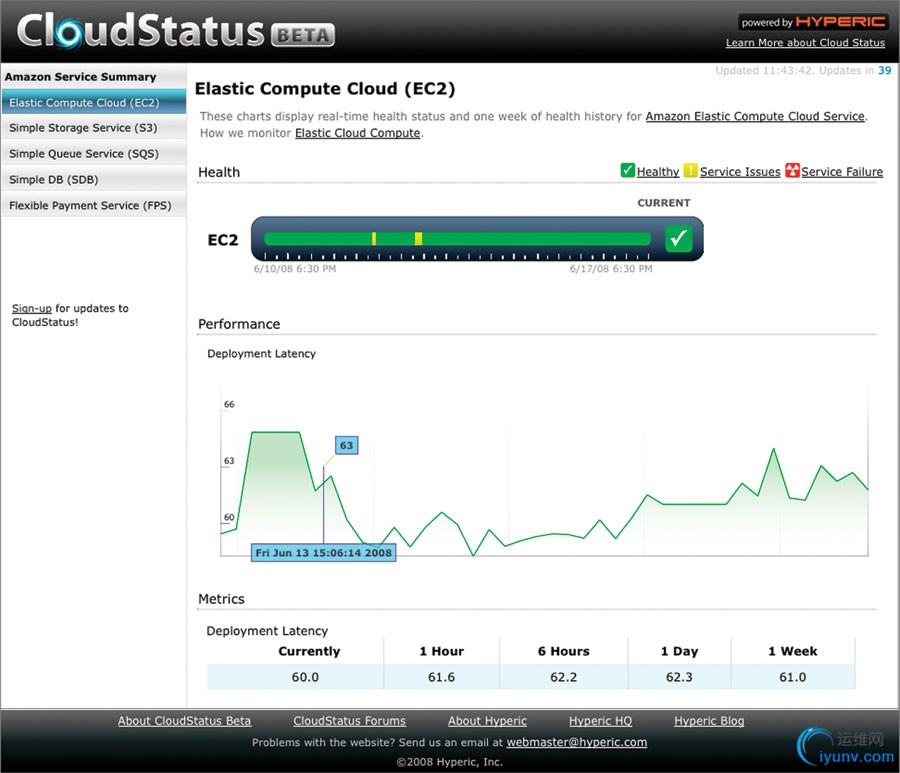Open Learn More about Cloud Status link
The width and height of the screenshot is (900, 773).
805,42
